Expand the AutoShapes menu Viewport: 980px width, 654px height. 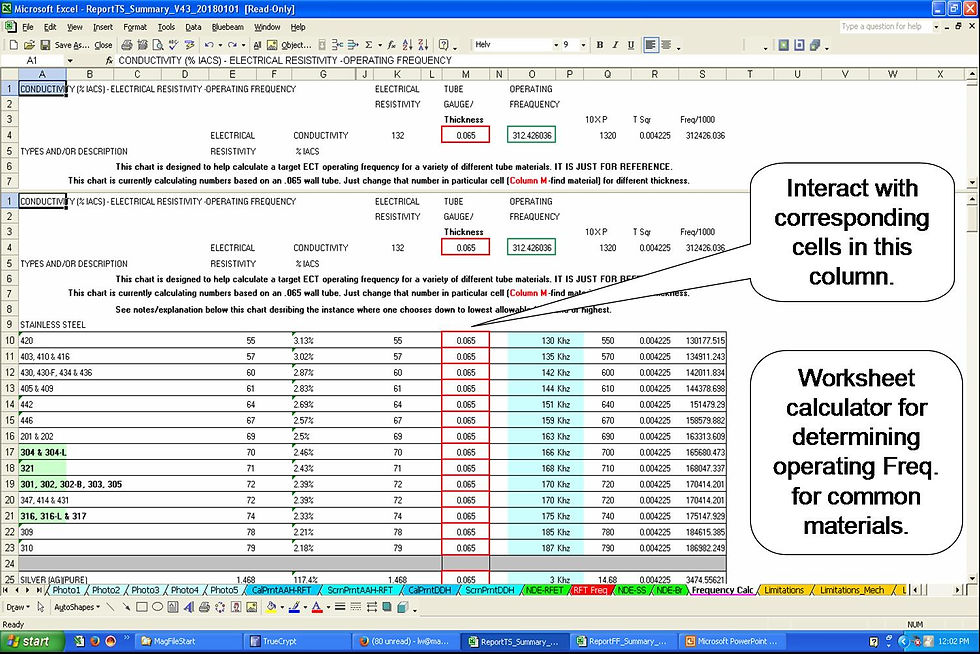coord(77,607)
